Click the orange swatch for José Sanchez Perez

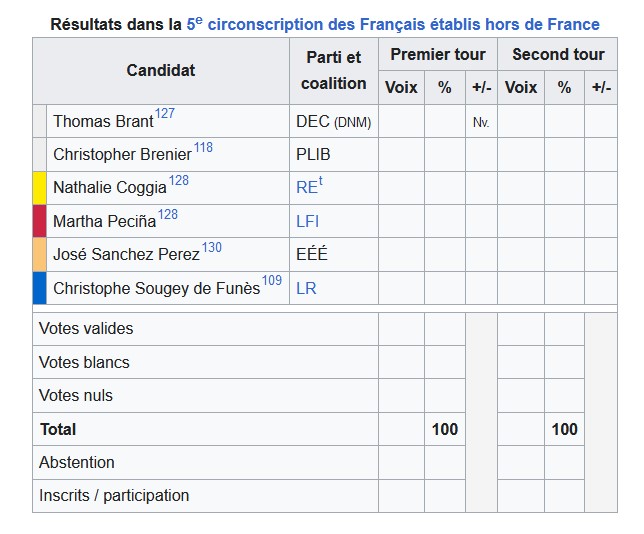point(39,254)
